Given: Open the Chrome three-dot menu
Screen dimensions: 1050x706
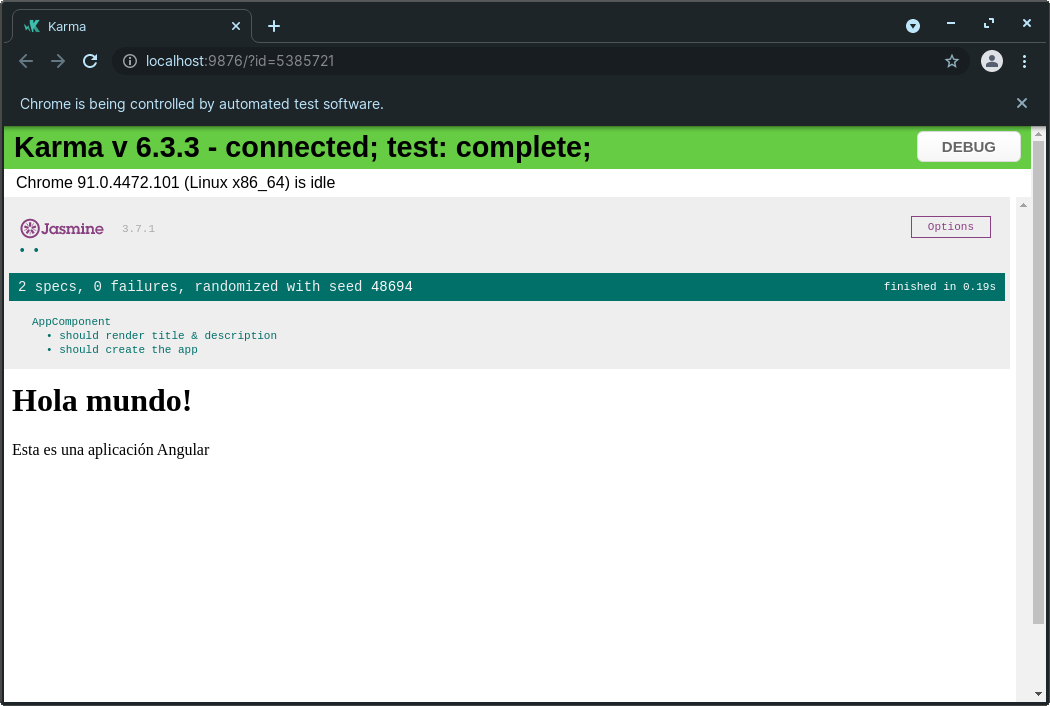Looking at the screenshot, I should [x=1025, y=61].
